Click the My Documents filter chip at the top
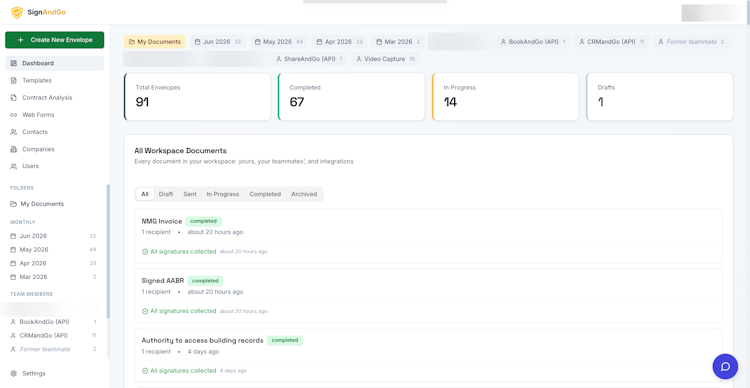 (x=154, y=42)
